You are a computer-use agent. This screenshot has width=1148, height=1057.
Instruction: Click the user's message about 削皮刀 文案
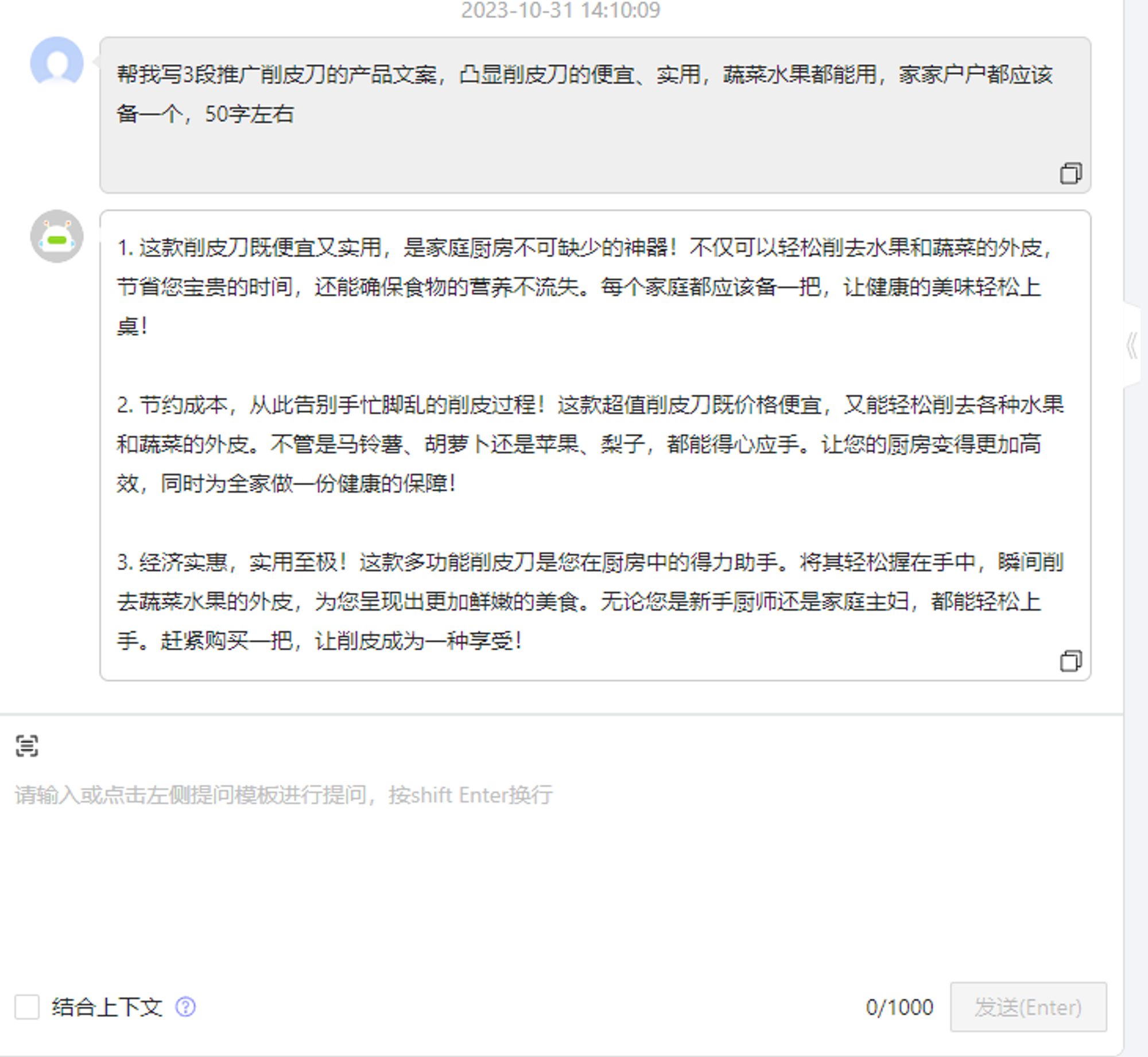click(584, 75)
